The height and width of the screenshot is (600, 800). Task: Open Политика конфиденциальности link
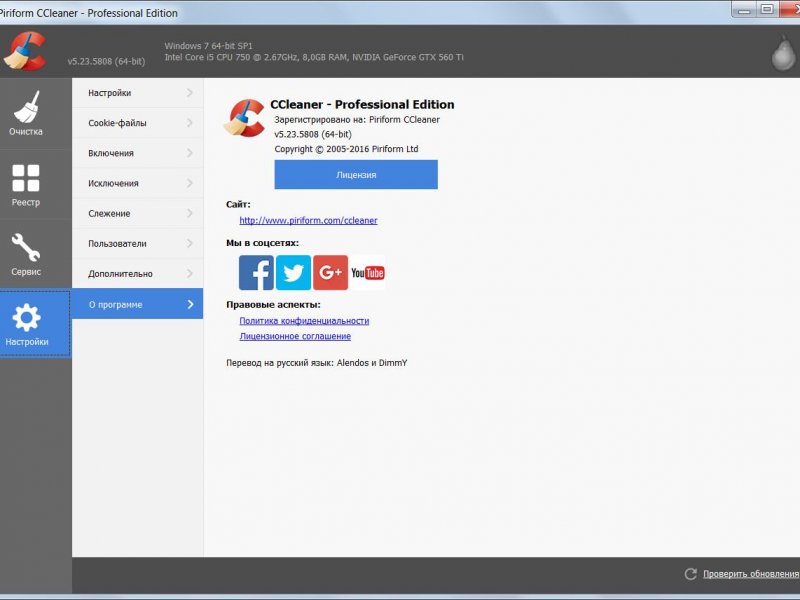click(x=304, y=320)
